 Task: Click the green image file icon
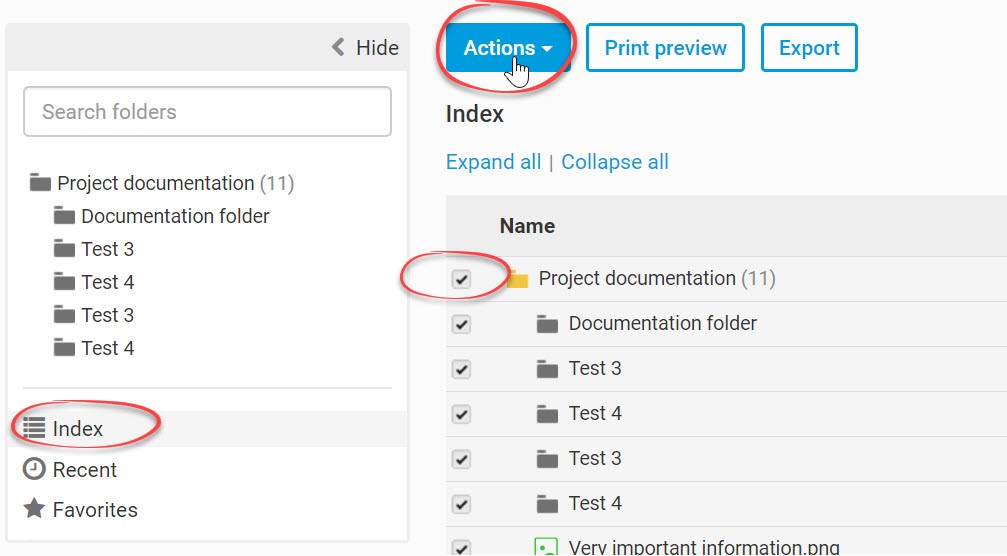[546, 547]
